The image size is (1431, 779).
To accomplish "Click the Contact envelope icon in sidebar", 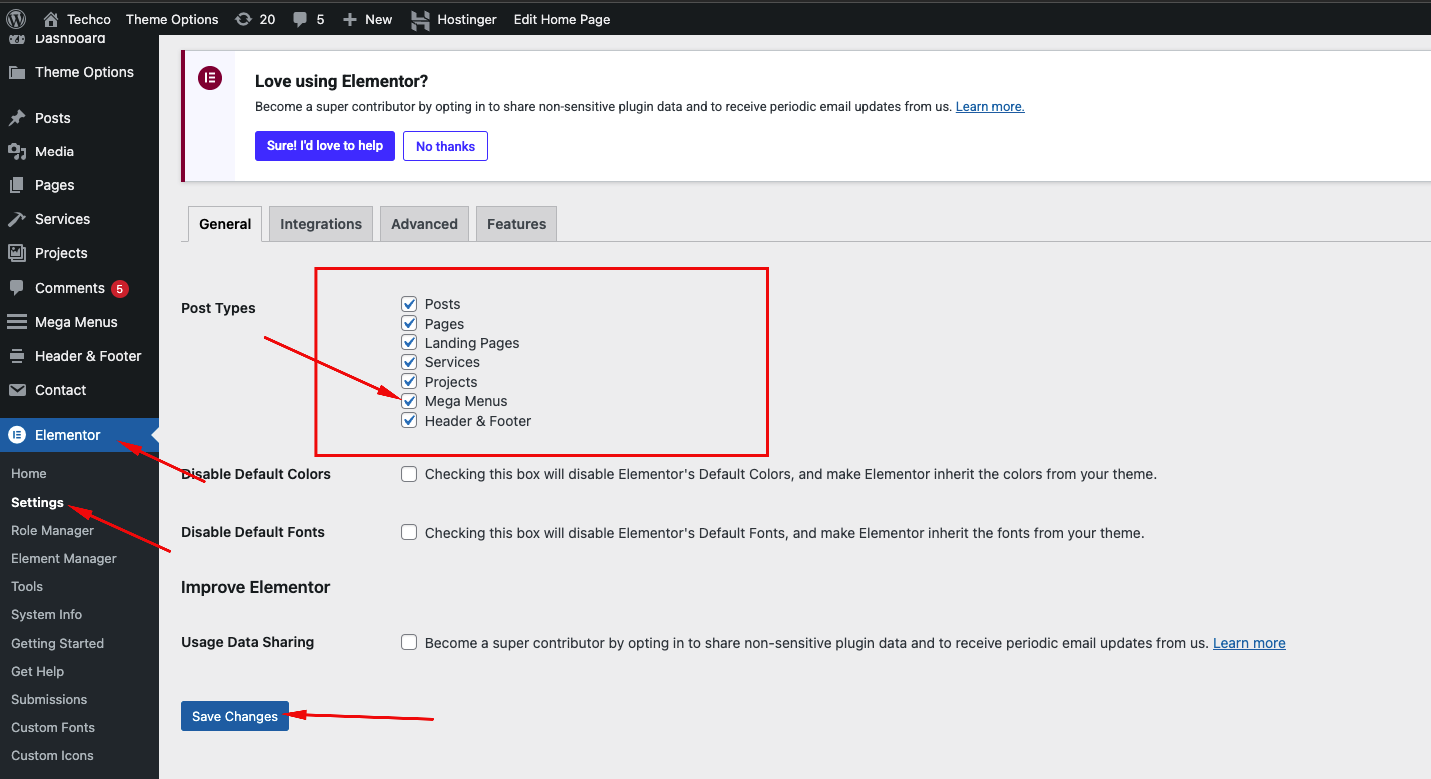I will click(x=17, y=390).
